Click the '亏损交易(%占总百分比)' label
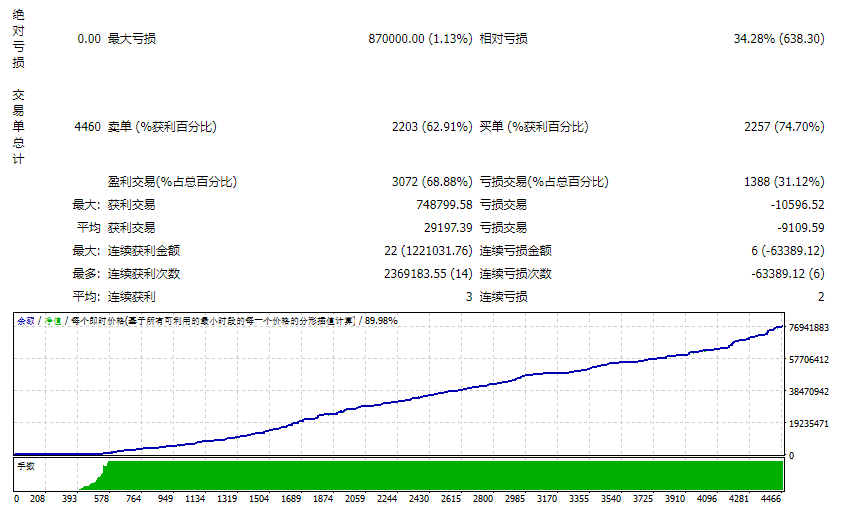The image size is (849, 511). tap(544, 182)
